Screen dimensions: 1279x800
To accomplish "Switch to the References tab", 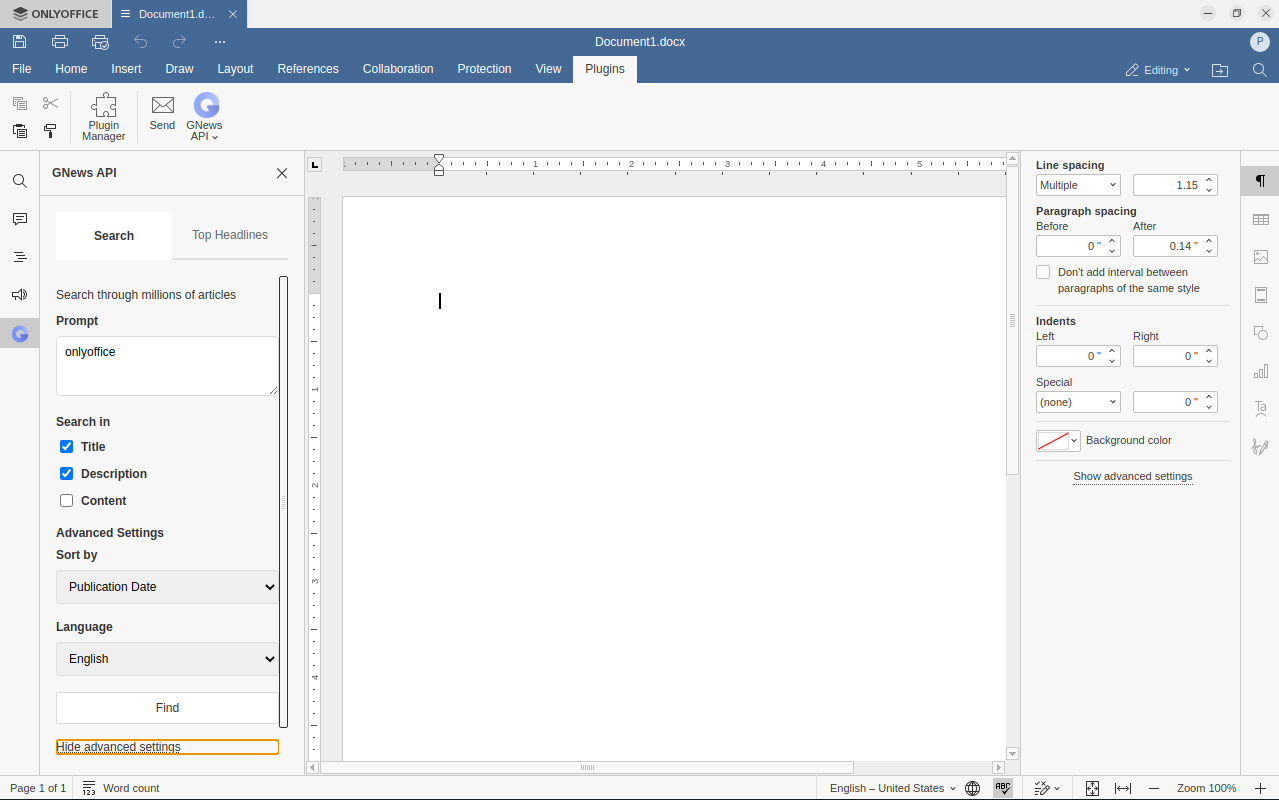I will pos(308,69).
